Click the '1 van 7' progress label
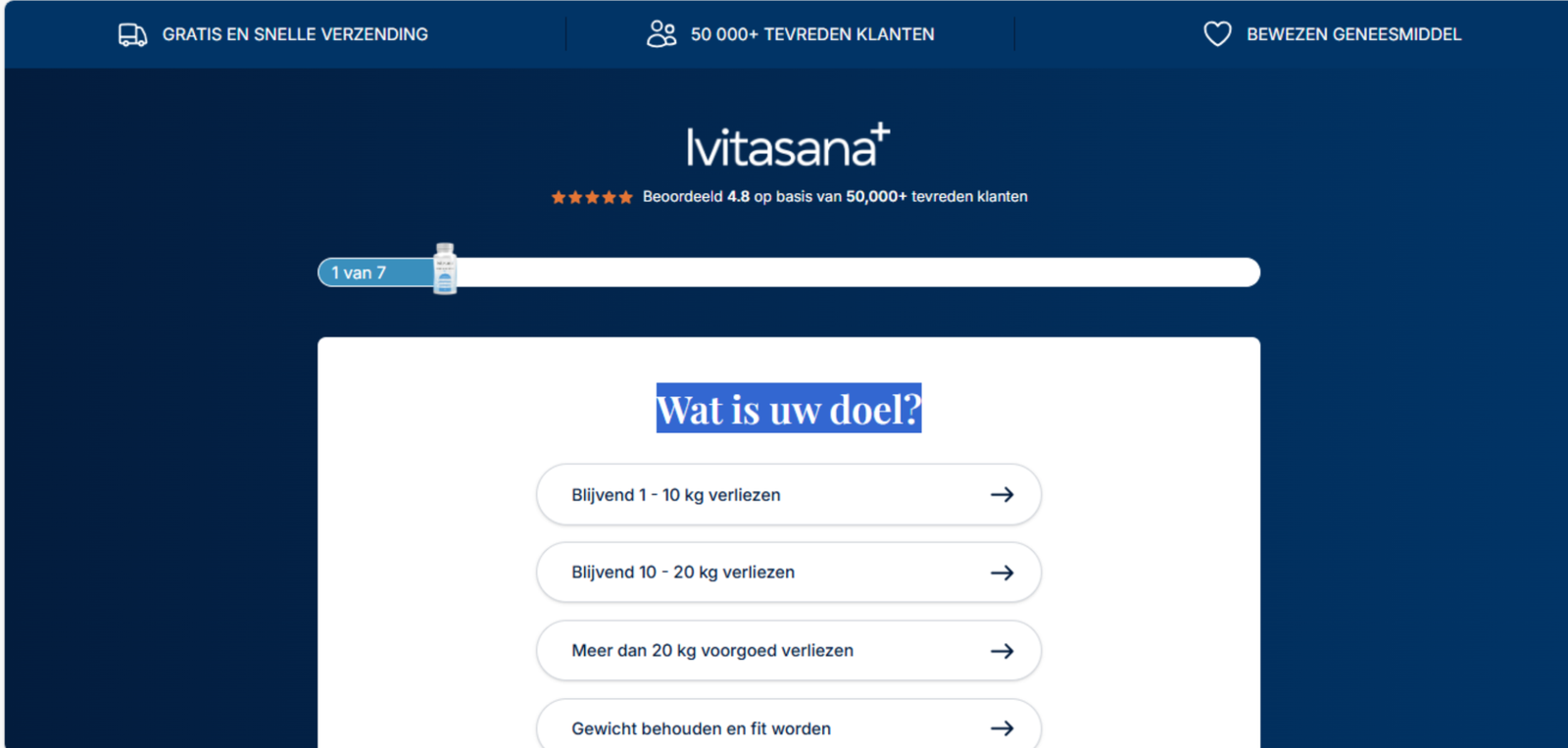The image size is (1568, 748). click(359, 273)
